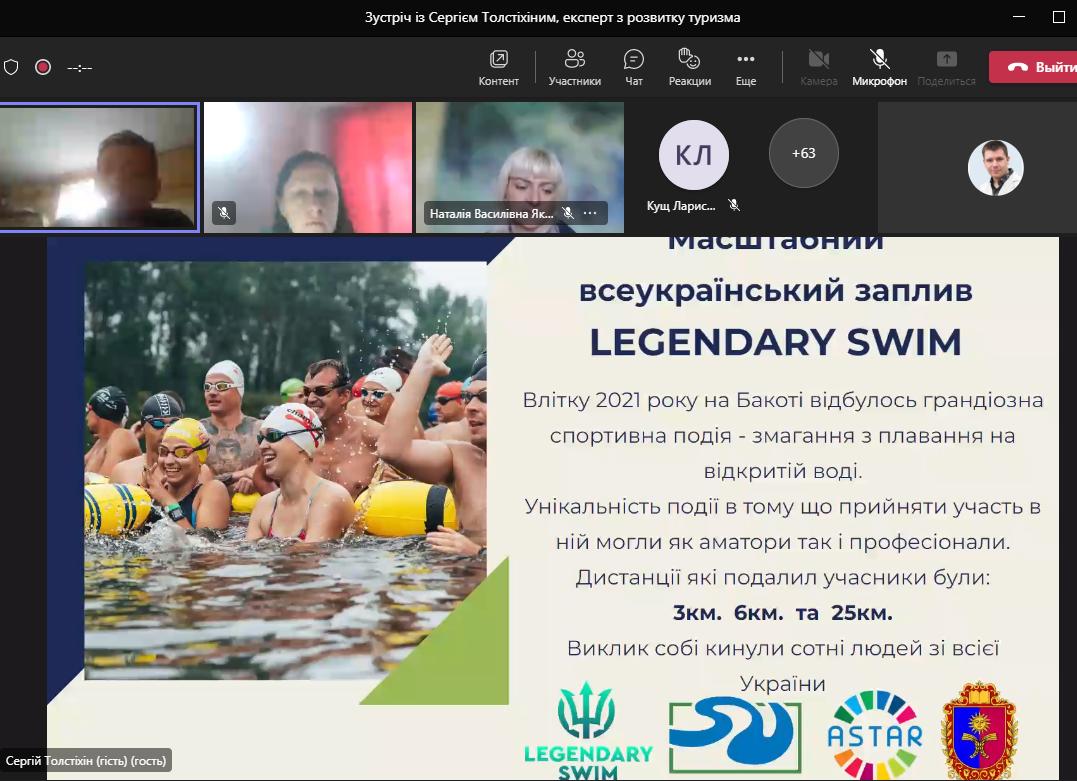This screenshot has width=1077, height=781.
Task: Open the meeting Чат panel
Action: (634, 67)
